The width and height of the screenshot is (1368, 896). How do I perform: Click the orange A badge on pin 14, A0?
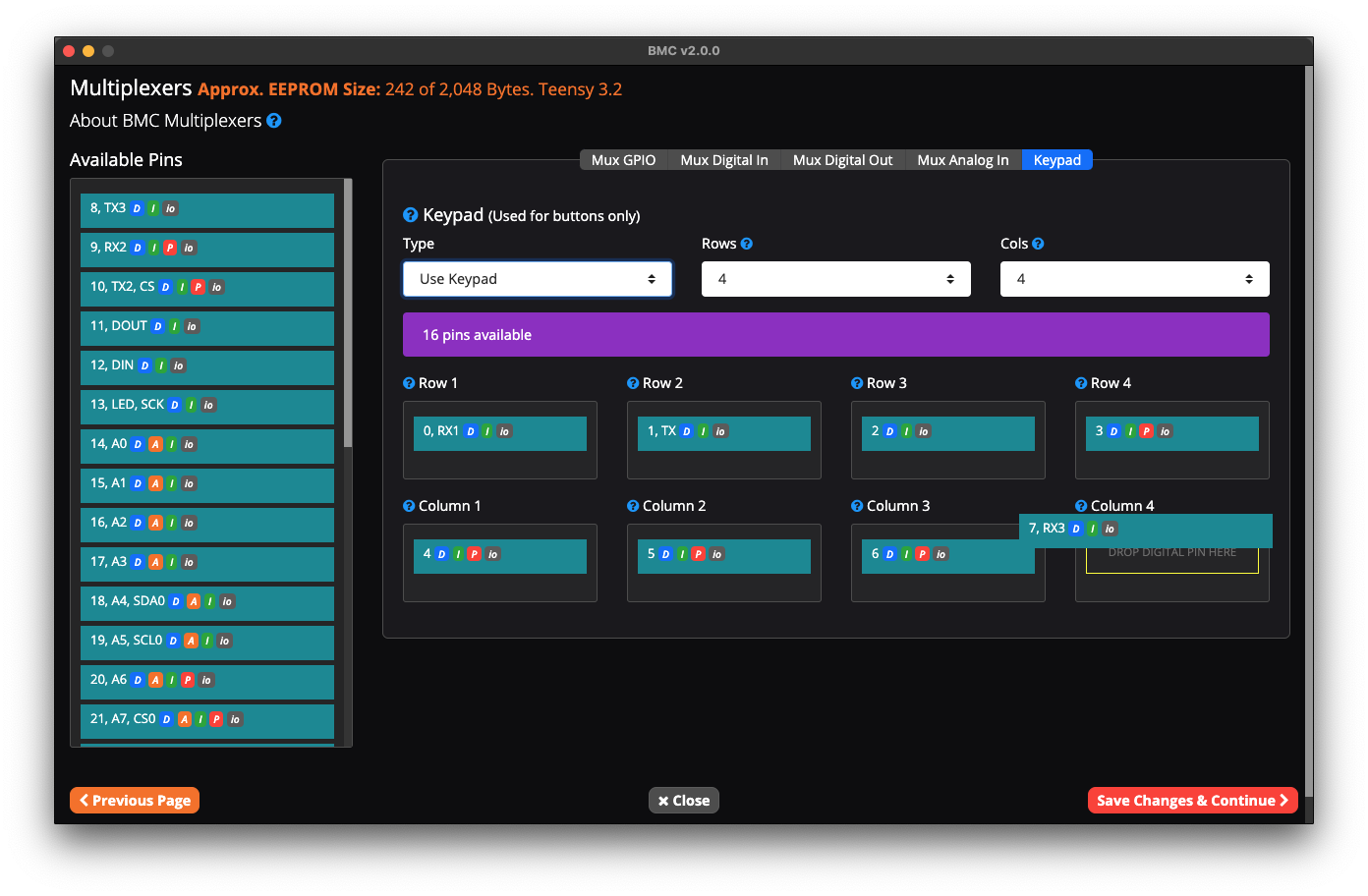155,444
